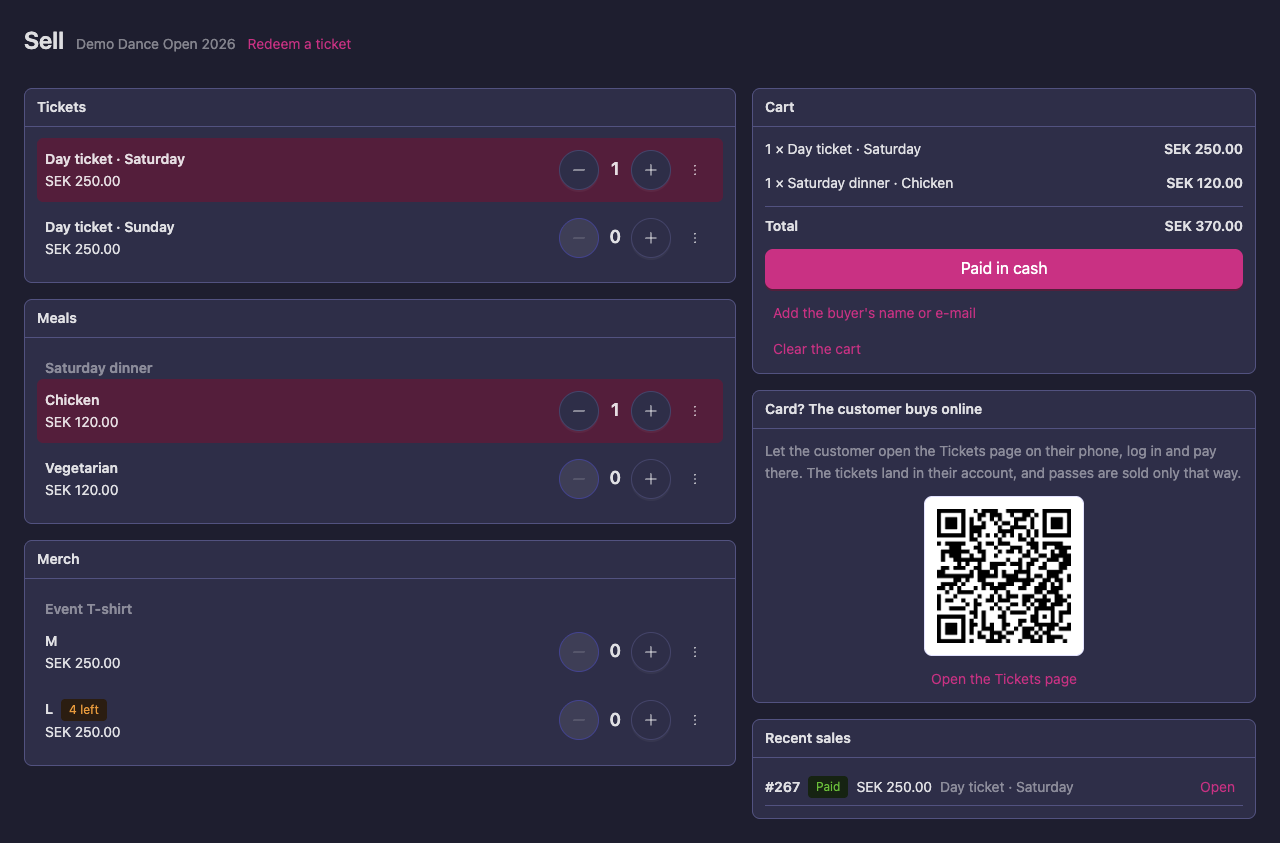Add the buyer's name or e-mail

874,313
